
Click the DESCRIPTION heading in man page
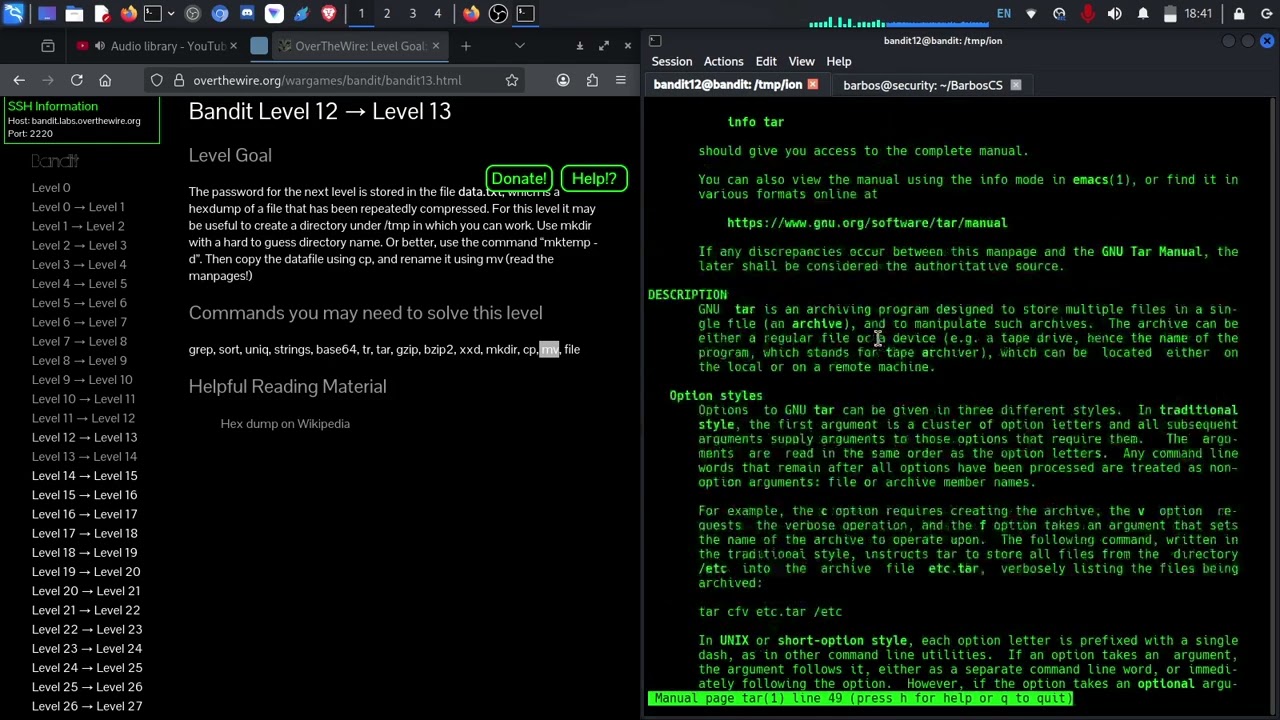coord(687,295)
